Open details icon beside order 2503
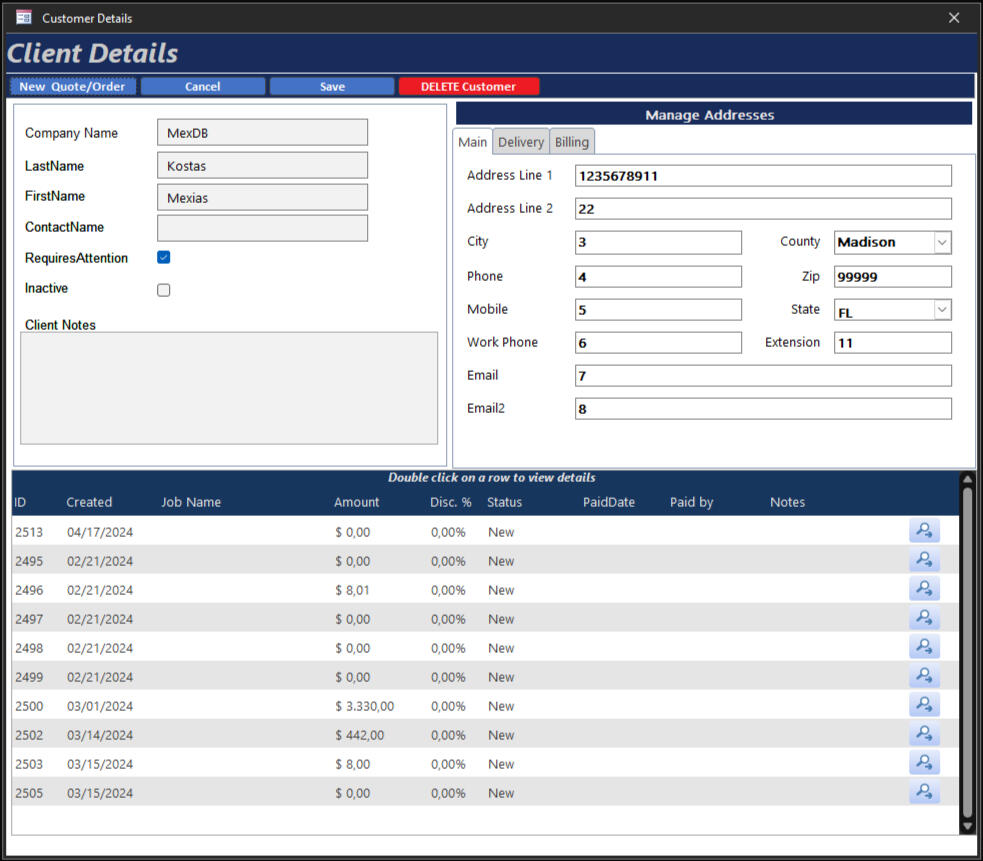The image size is (983, 861). click(923, 762)
